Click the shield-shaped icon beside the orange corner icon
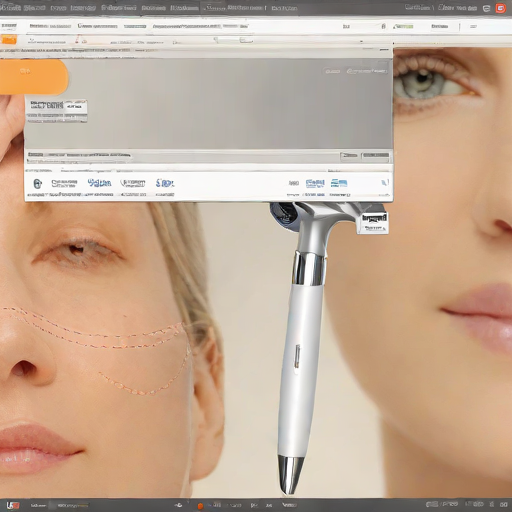Screen dimensions: 512x512 (486, 8)
